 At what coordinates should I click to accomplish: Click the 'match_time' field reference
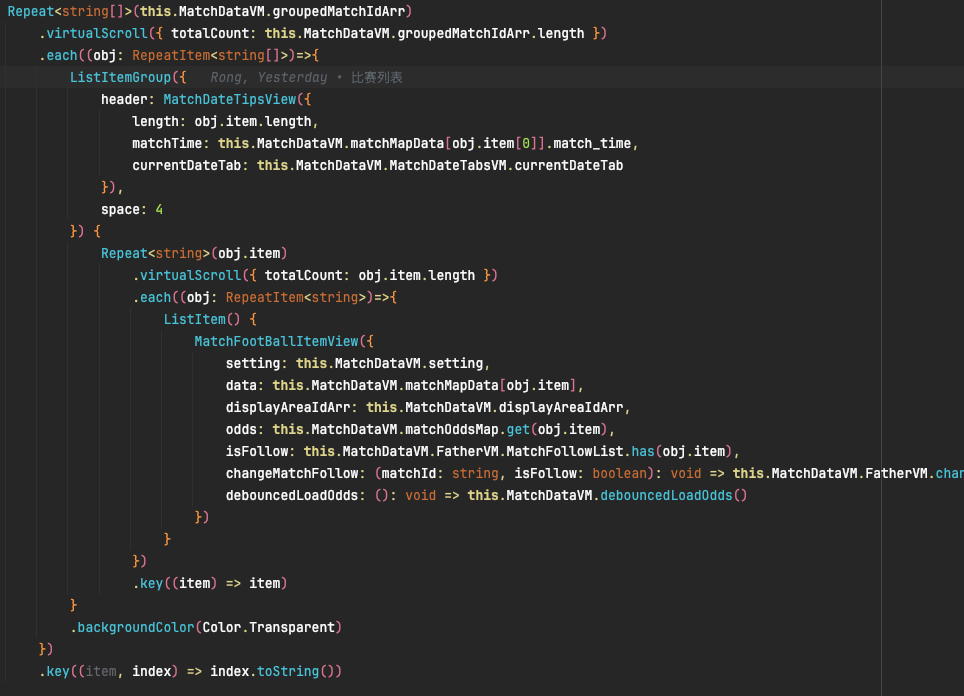(592, 143)
